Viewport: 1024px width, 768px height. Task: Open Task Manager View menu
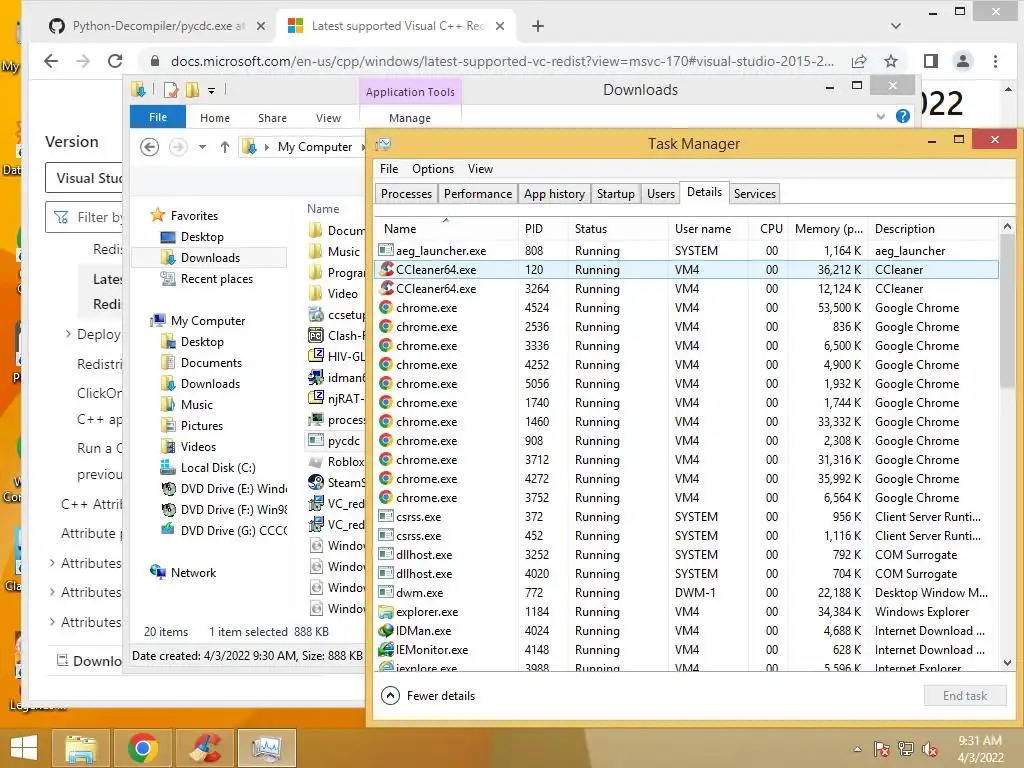pyautogui.click(x=480, y=168)
